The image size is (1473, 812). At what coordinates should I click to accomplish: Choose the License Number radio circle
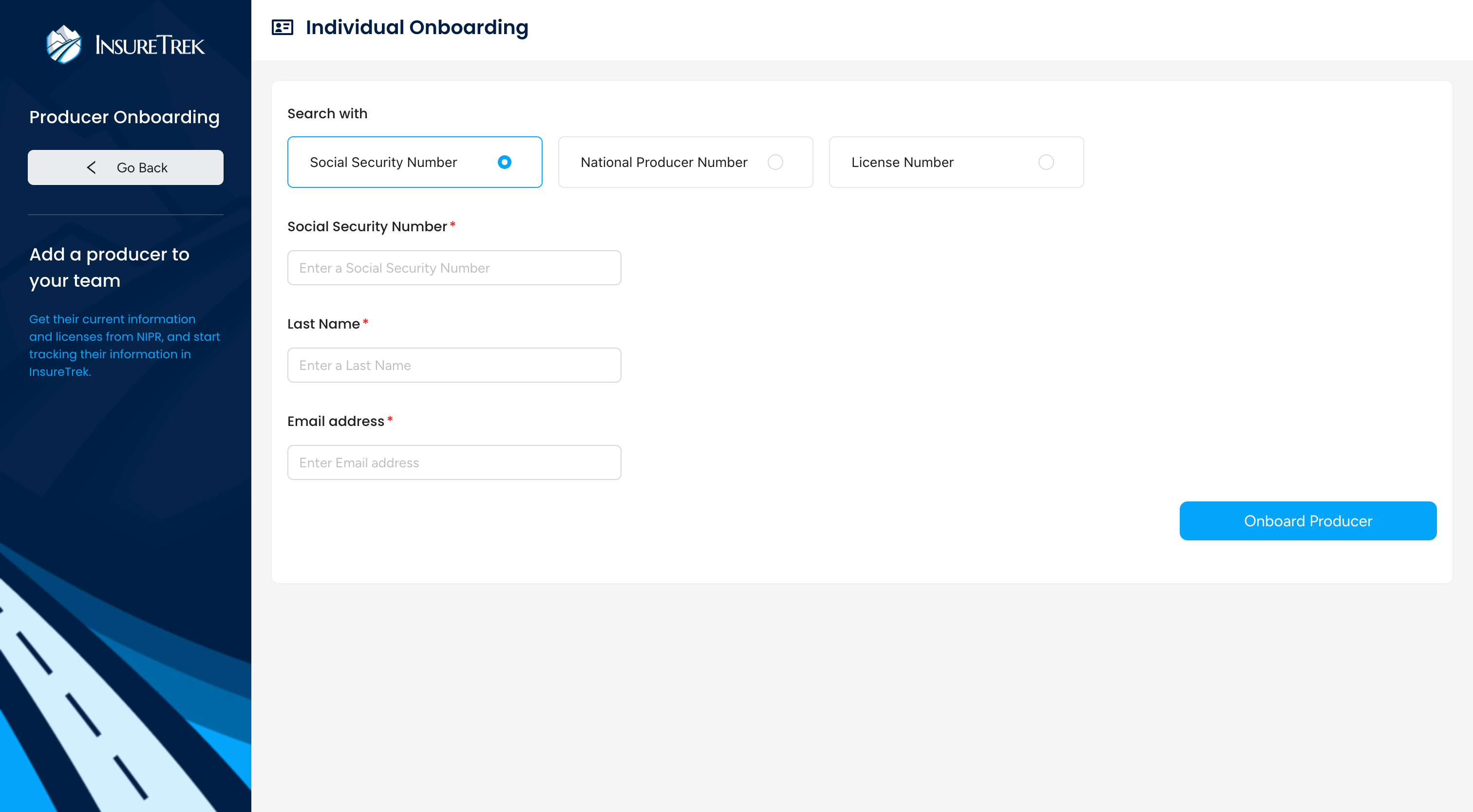click(x=1045, y=162)
